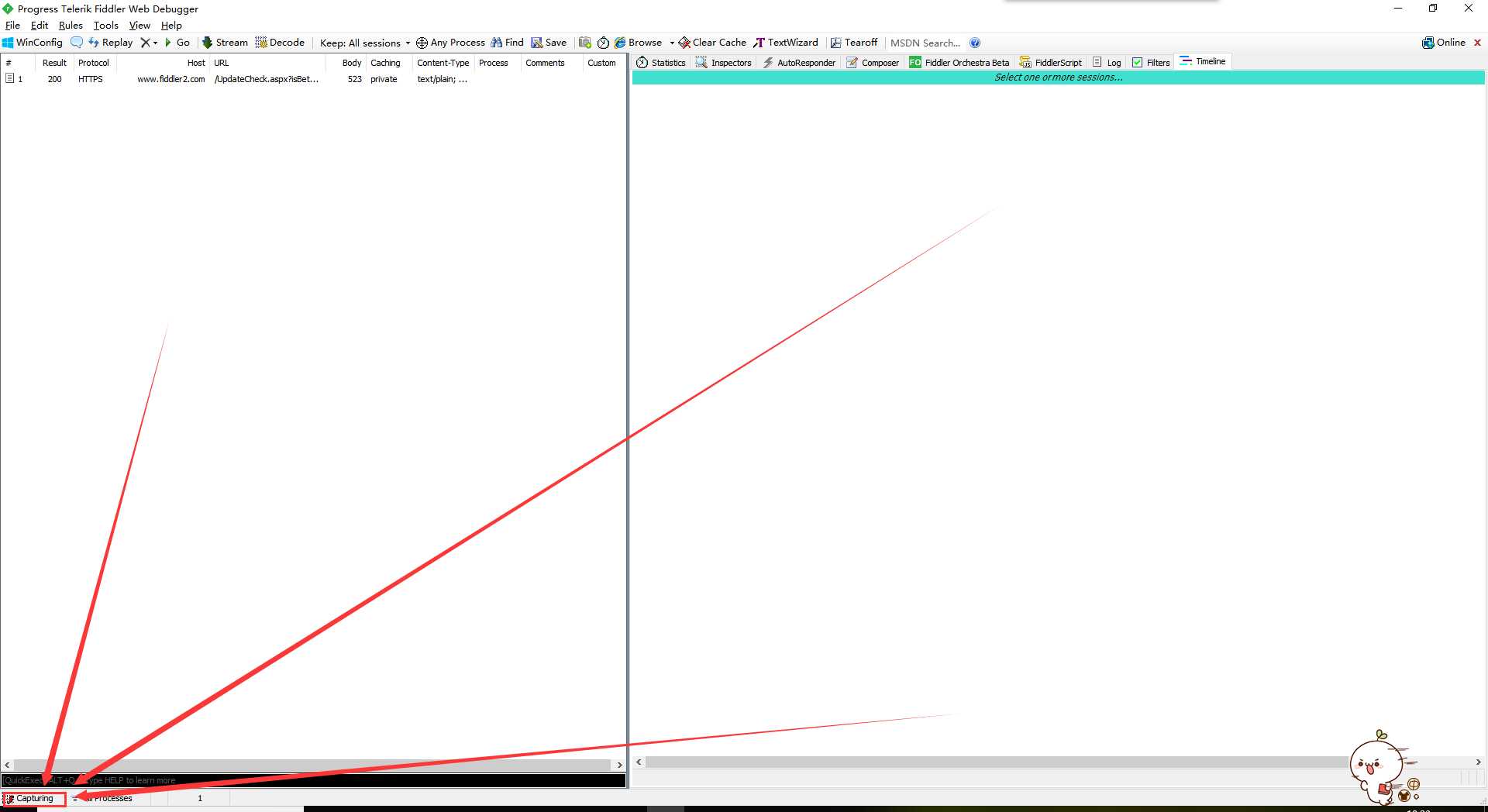Screen dimensions: 1488x812
Task: Click the session count 1 in status bar
Action: pyautogui.click(x=199, y=798)
